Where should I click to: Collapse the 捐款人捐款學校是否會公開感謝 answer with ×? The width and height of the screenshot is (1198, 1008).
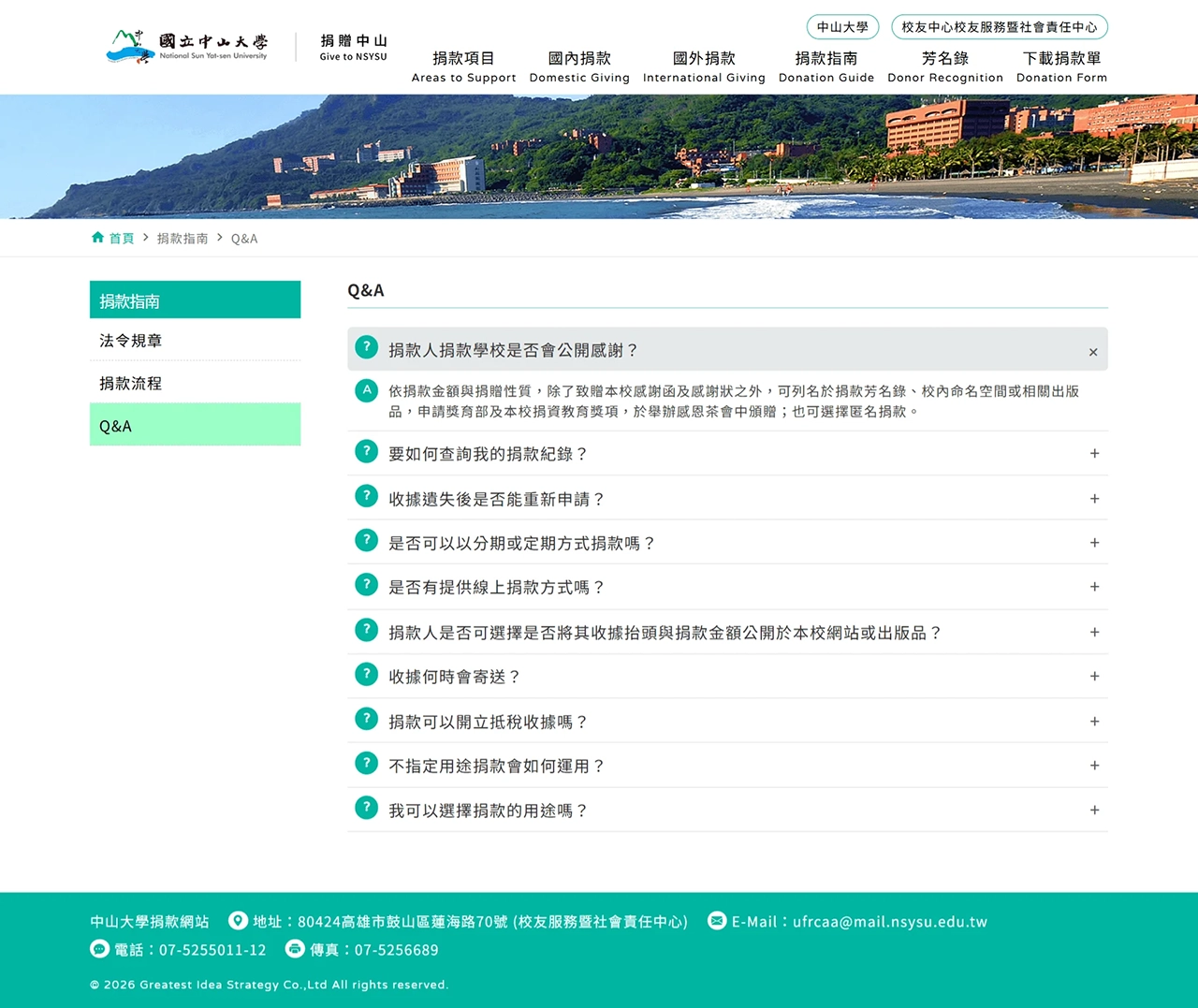[x=1093, y=352]
